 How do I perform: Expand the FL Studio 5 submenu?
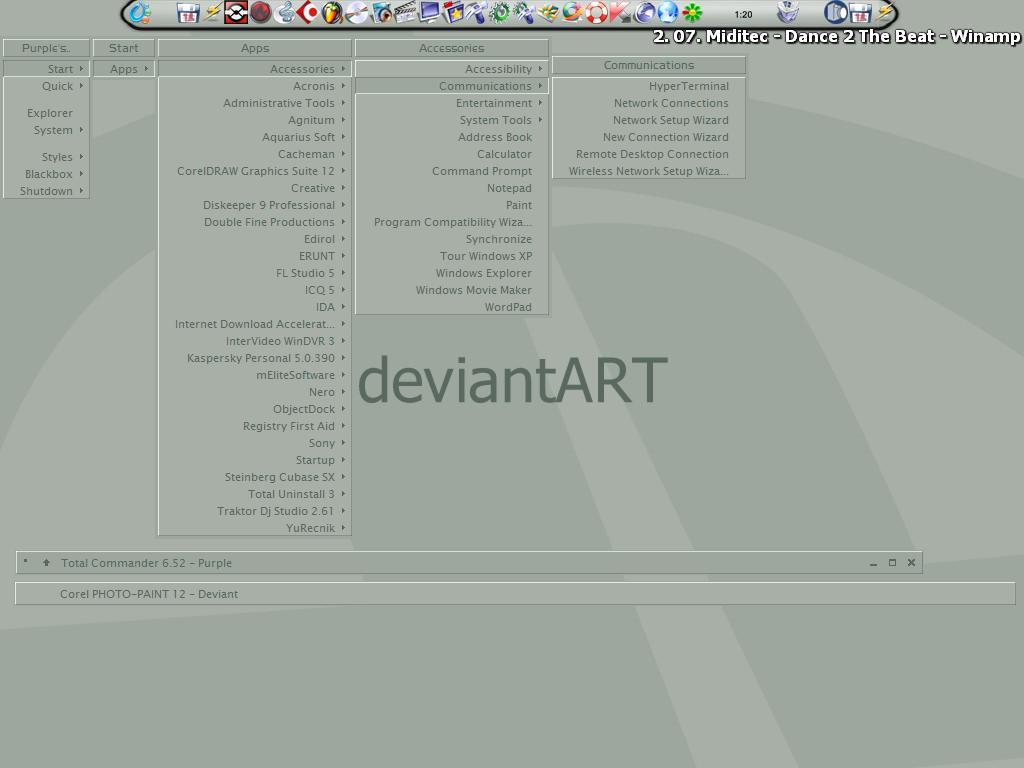(x=255, y=272)
